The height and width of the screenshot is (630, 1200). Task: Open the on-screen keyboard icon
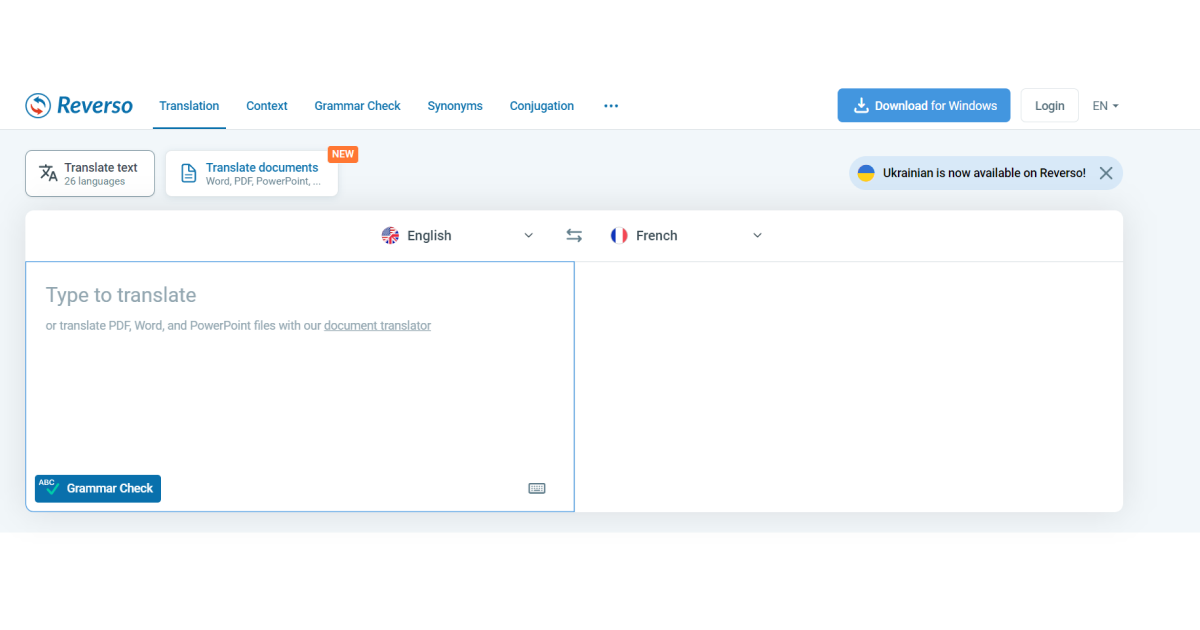537,488
